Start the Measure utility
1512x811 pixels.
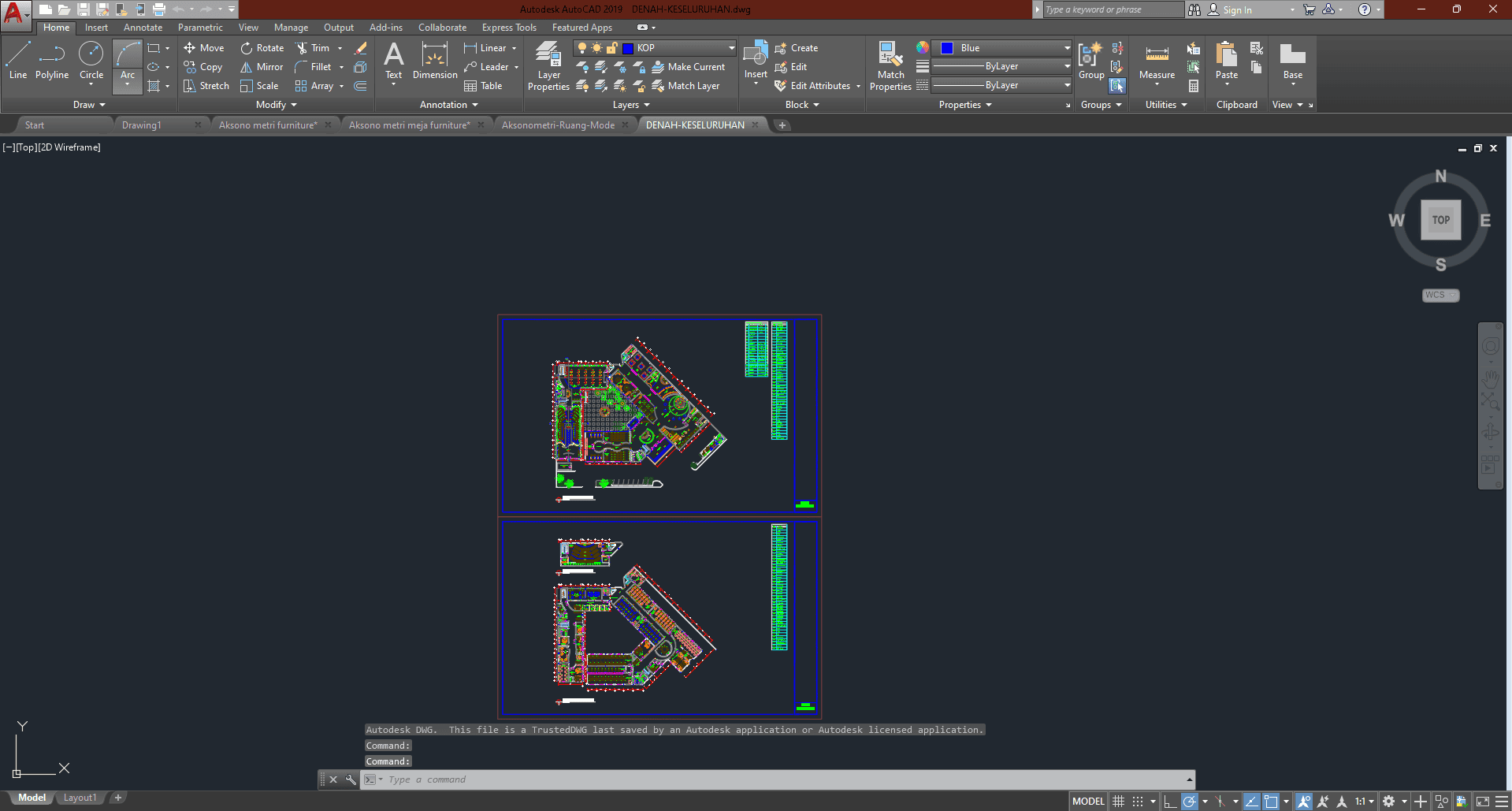(x=1157, y=61)
